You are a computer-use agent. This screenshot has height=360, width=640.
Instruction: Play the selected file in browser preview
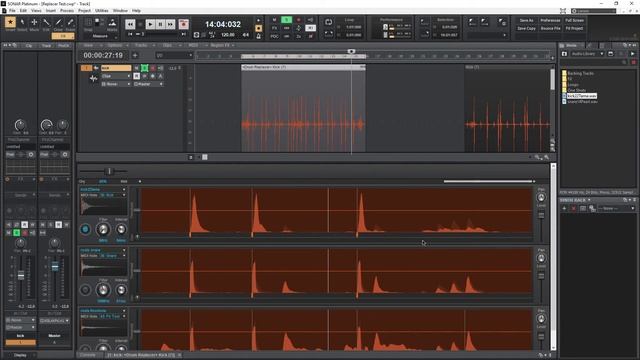(632, 54)
